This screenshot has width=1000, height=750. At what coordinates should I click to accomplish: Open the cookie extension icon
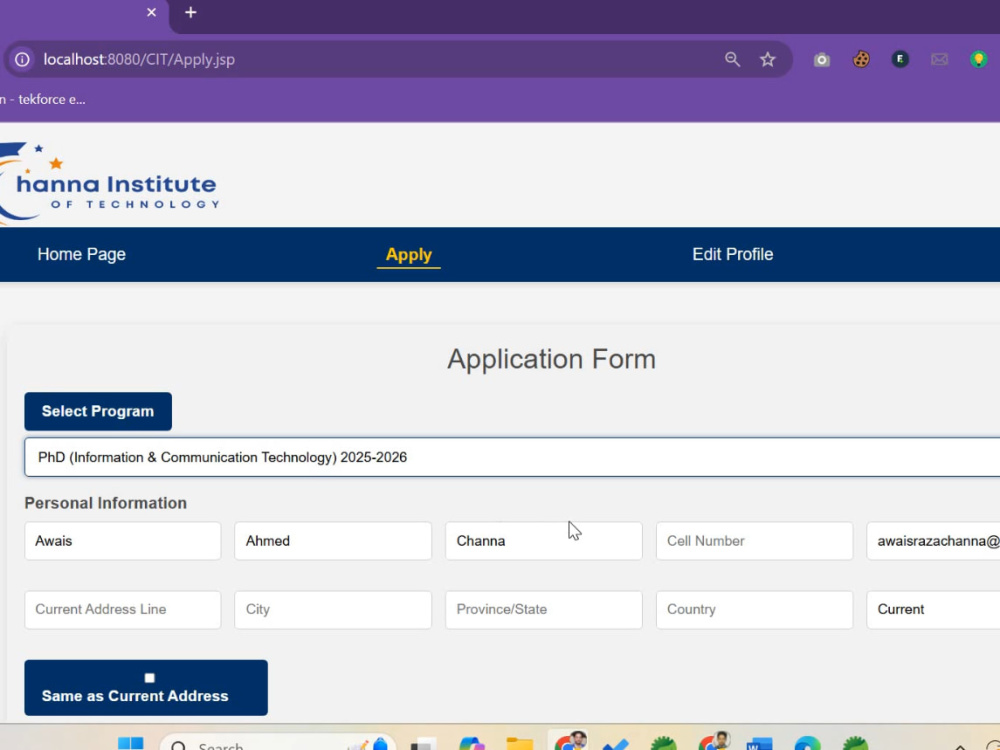[861, 59]
